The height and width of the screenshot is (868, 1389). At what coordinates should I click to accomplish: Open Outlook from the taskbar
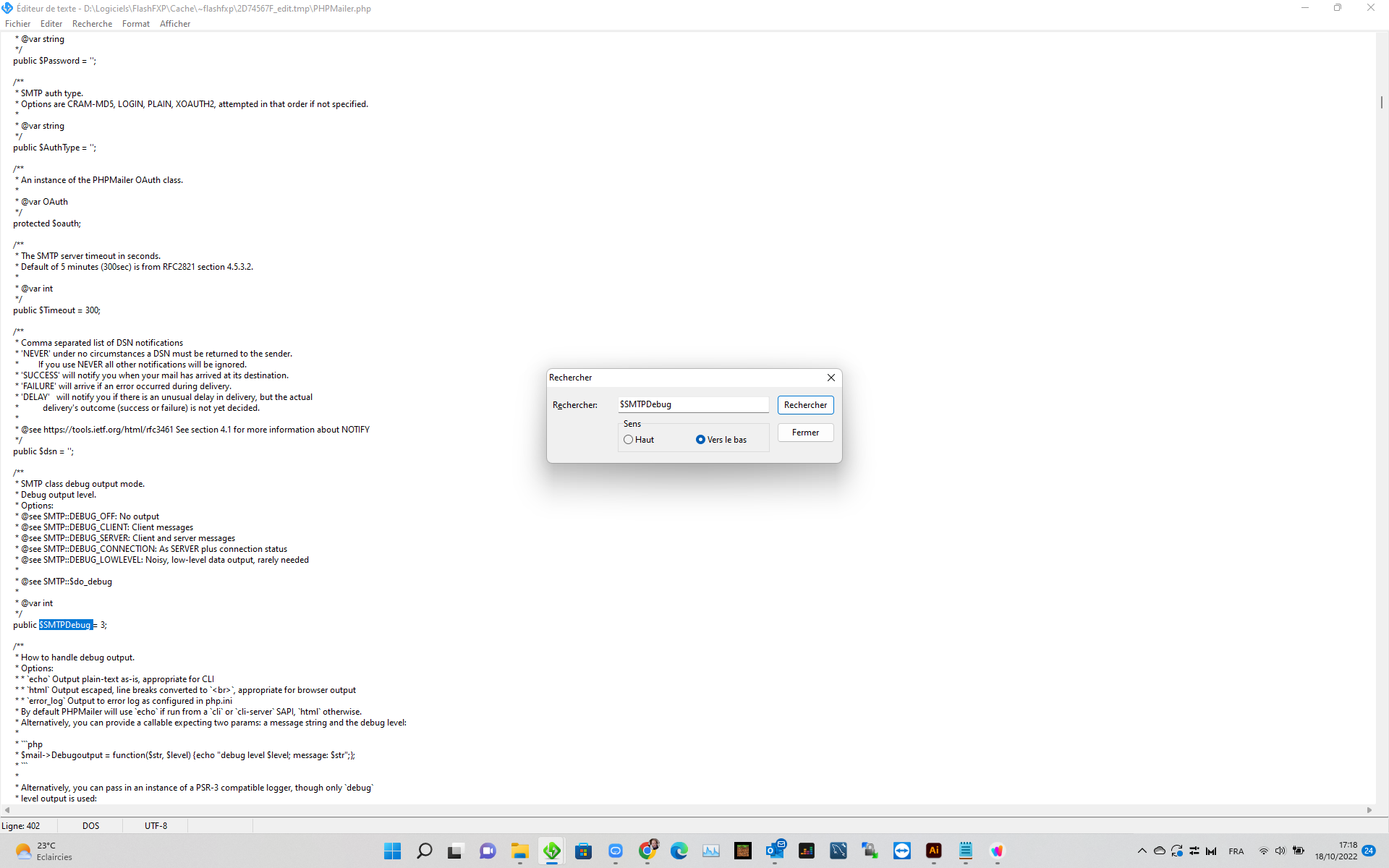pyautogui.click(x=775, y=851)
